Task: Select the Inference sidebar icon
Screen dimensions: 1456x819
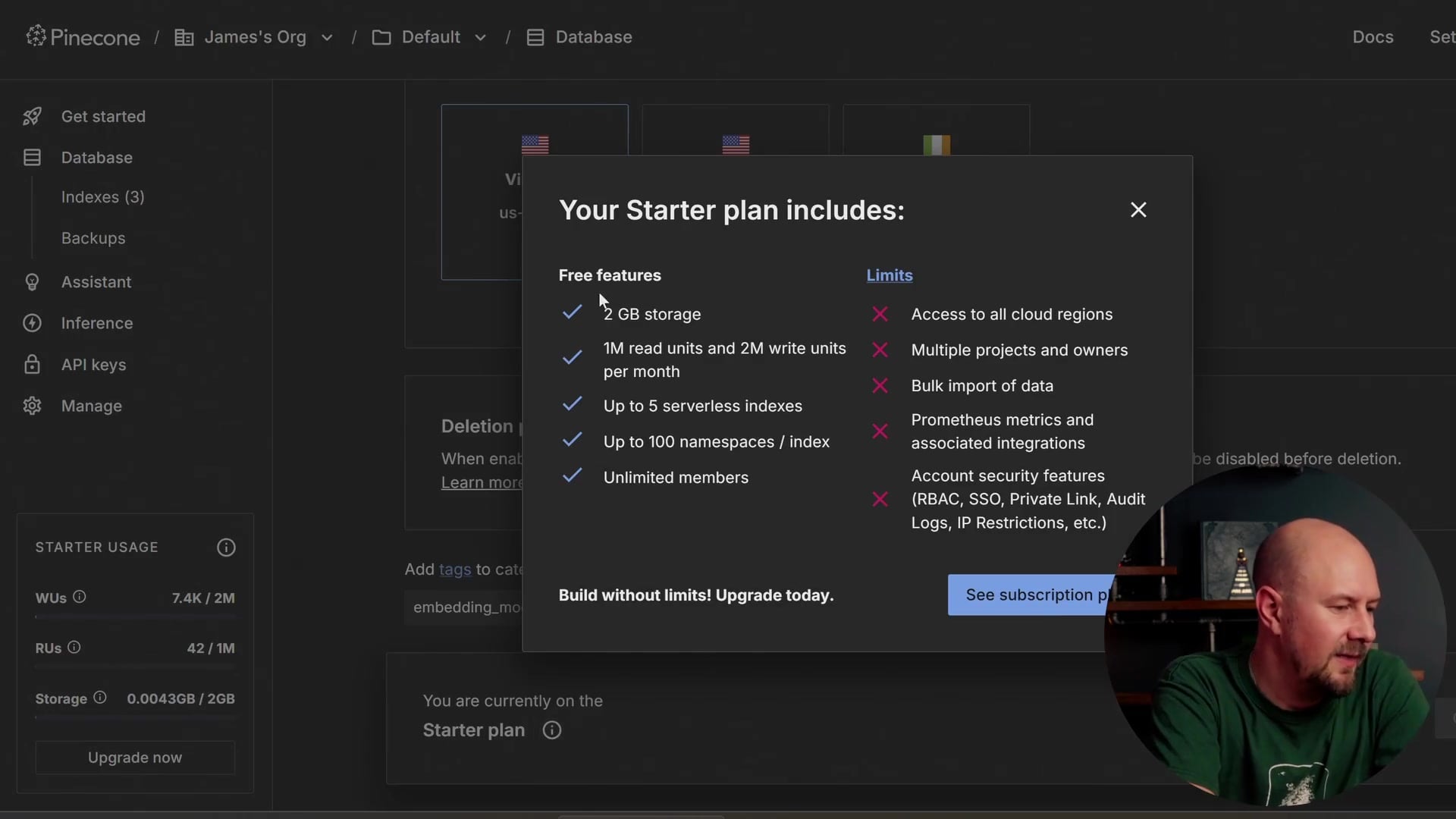Action: (32, 323)
